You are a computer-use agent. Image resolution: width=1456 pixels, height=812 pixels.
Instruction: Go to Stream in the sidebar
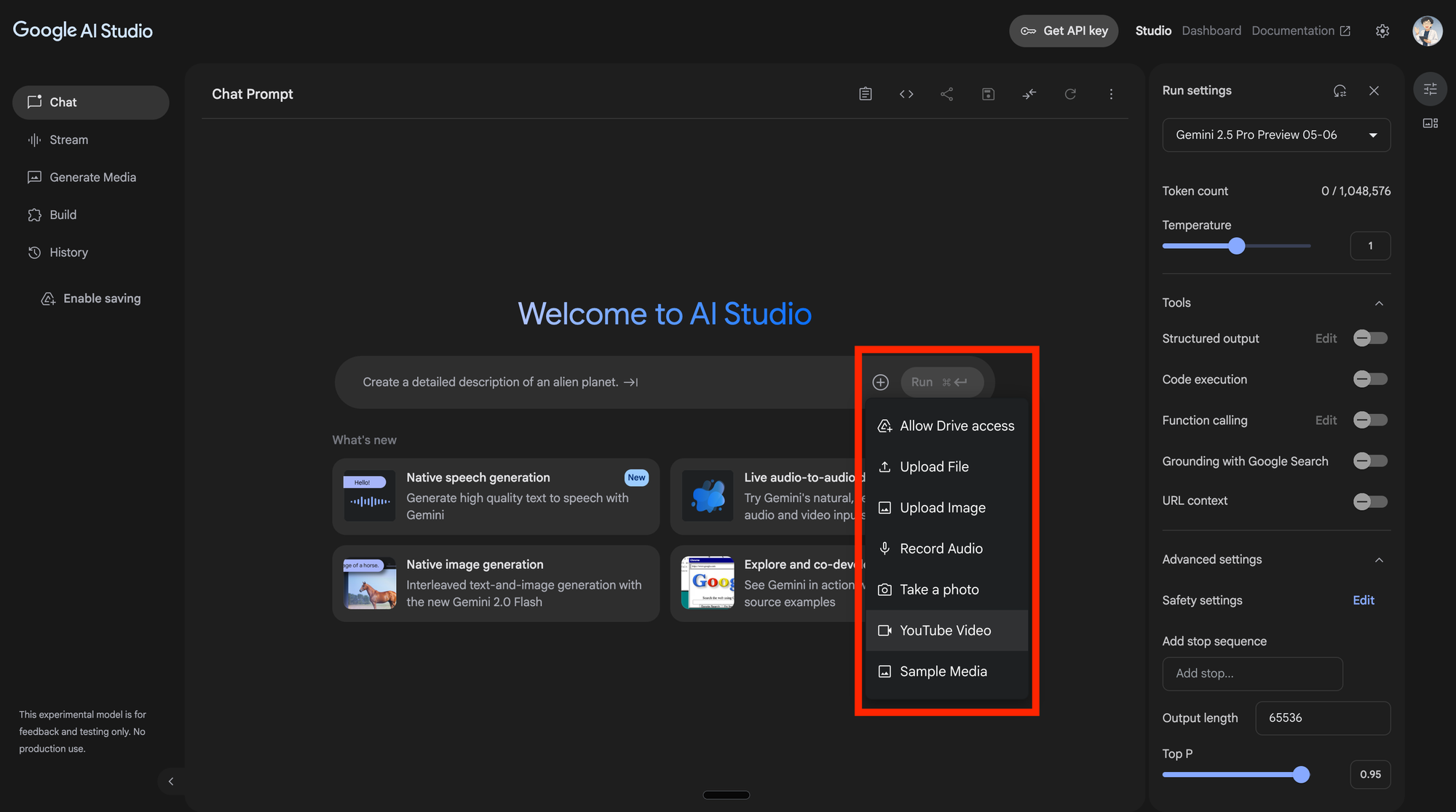point(91,140)
